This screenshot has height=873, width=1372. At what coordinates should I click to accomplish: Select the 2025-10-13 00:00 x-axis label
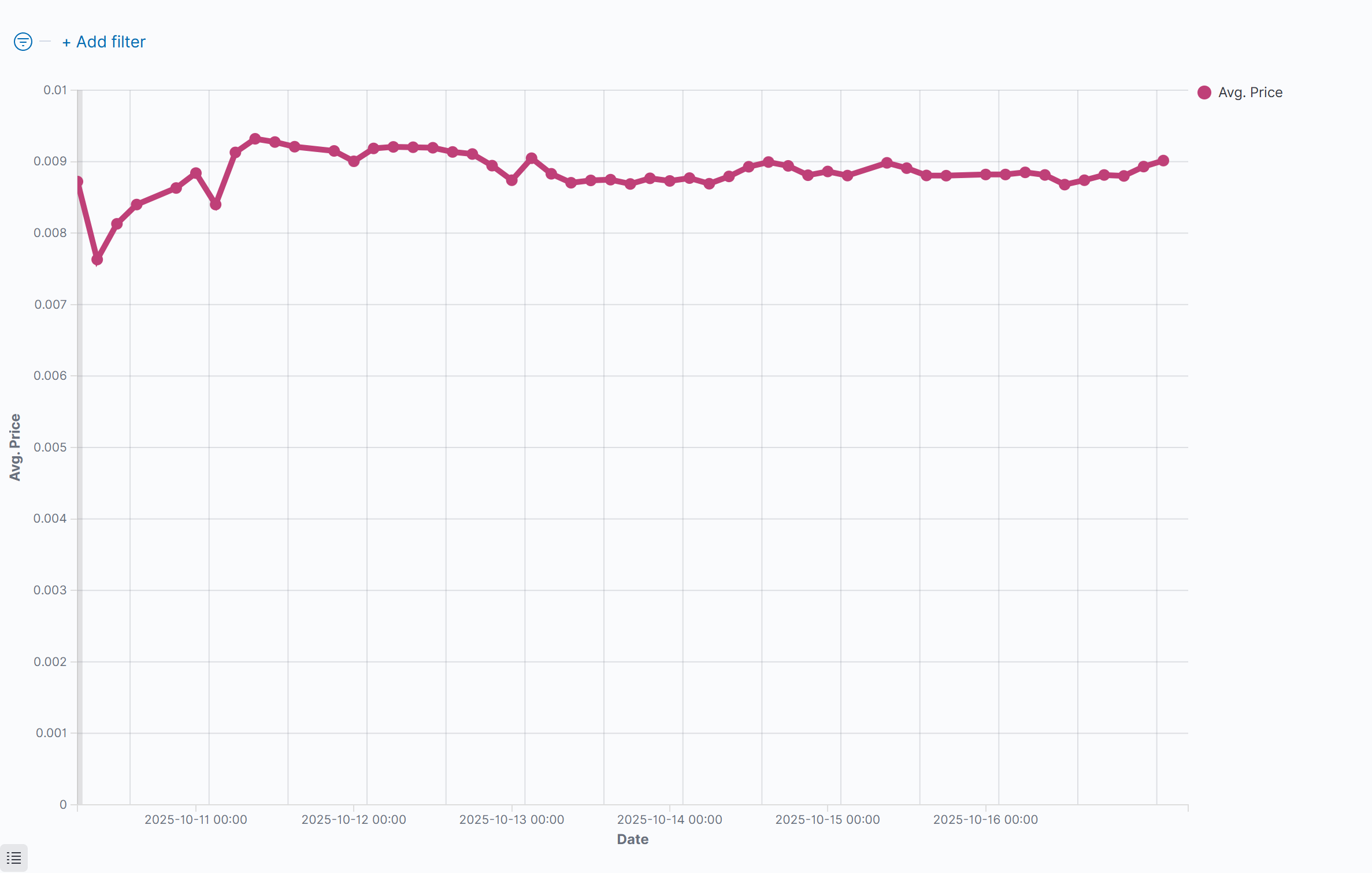tap(511, 819)
